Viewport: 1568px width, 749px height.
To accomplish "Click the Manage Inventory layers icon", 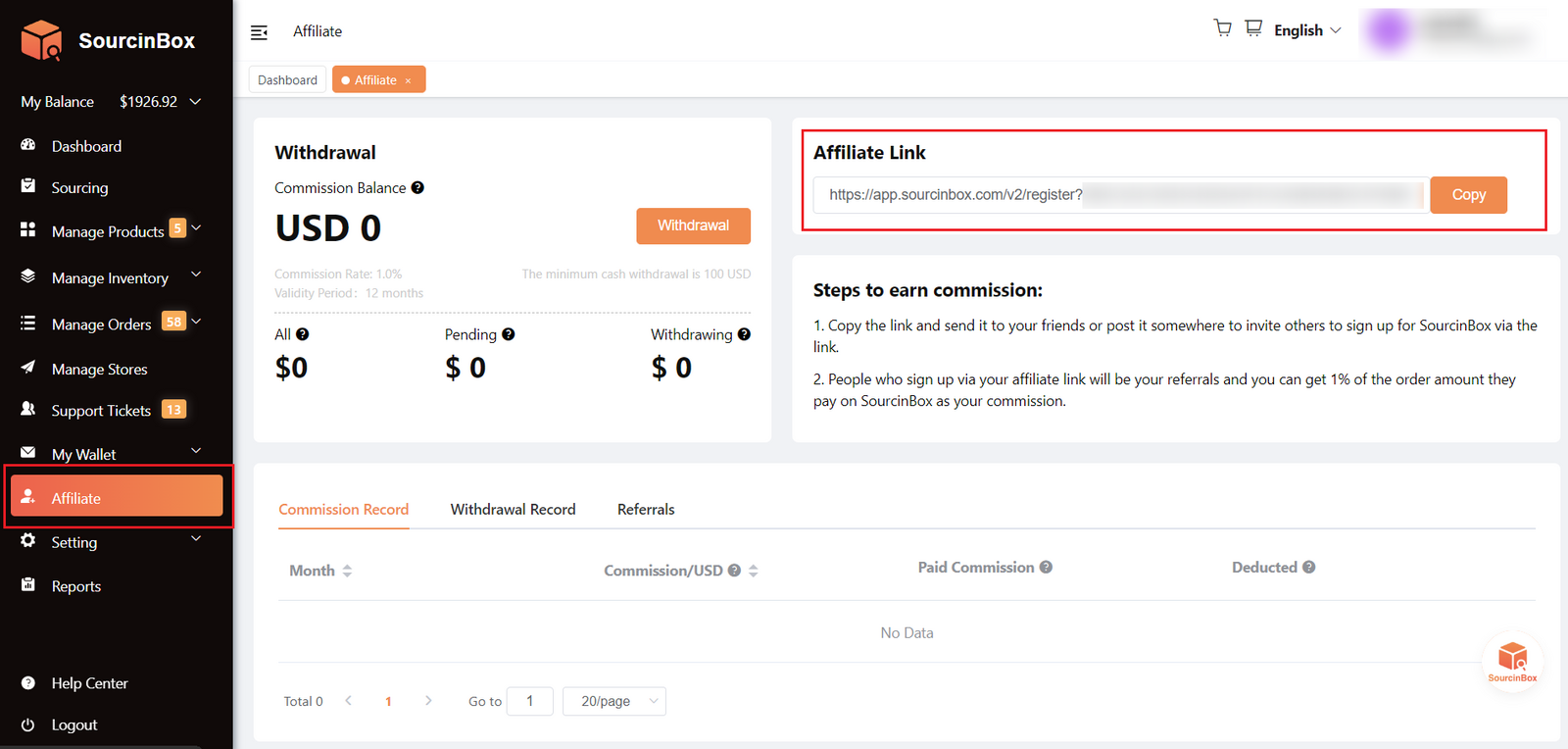I will (x=28, y=276).
